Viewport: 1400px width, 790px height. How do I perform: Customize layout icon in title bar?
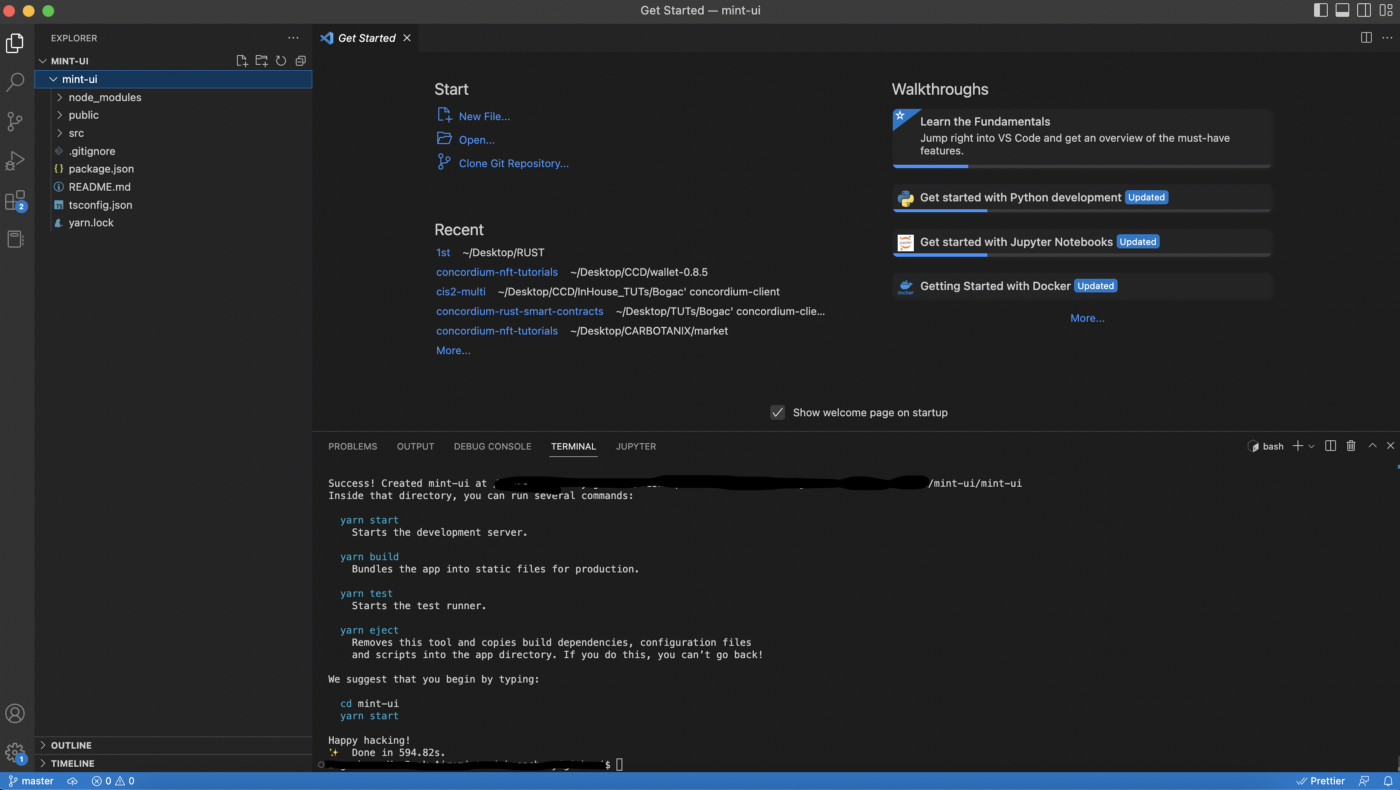(x=1387, y=10)
